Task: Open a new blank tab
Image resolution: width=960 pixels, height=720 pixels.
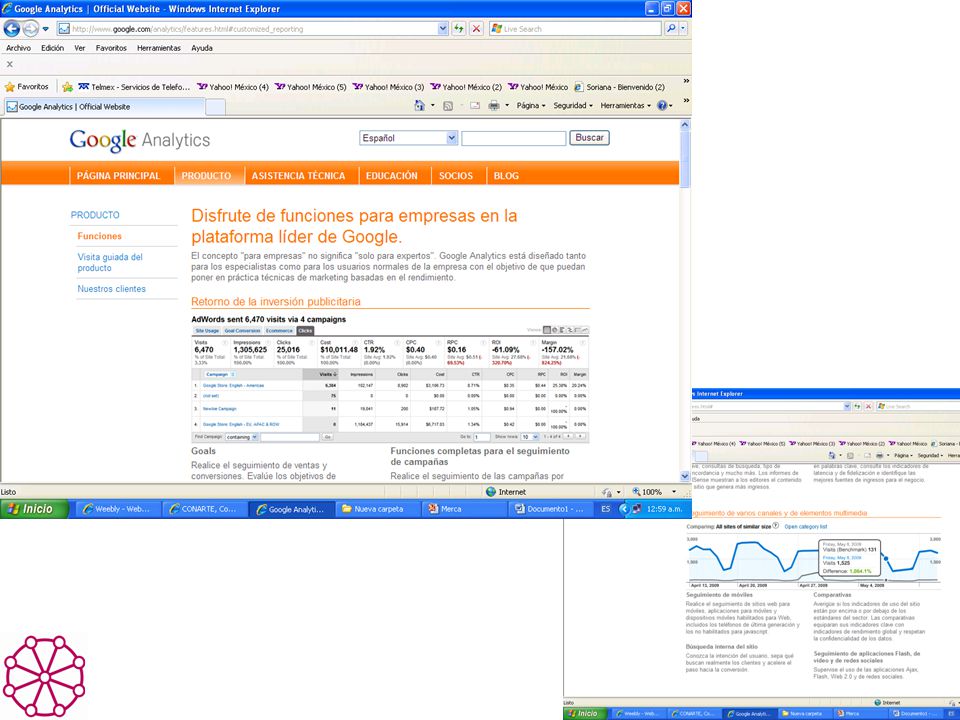Action: (215, 107)
